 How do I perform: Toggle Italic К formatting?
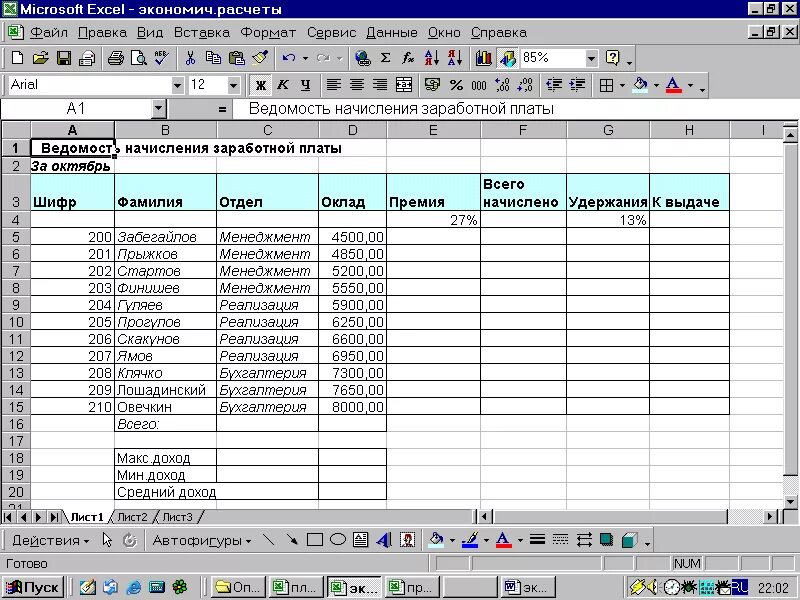pos(283,85)
